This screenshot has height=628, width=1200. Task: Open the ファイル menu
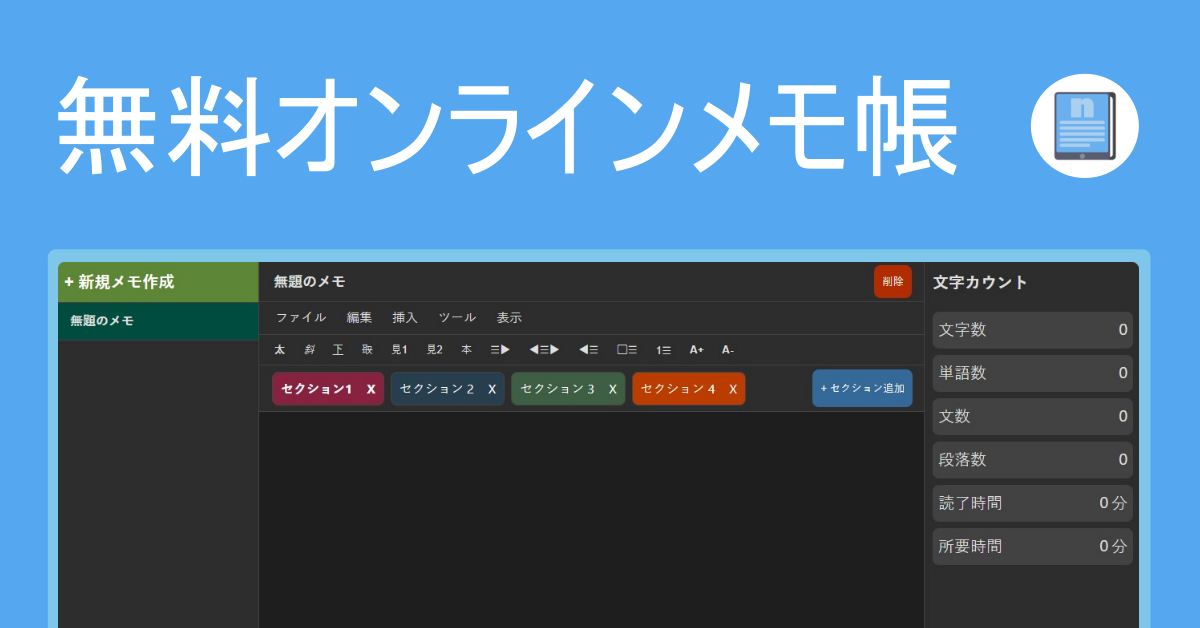click(301, 318)
